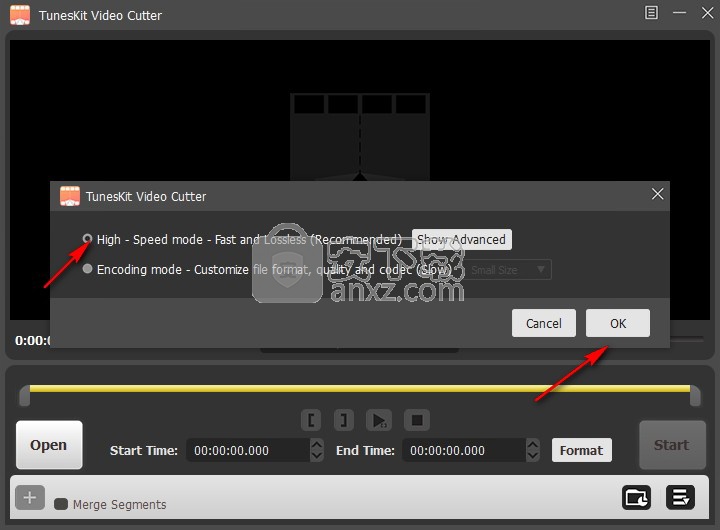The image size is (720, 530).
Task: Click the Open file button
Action: click(x=49, y=445)
